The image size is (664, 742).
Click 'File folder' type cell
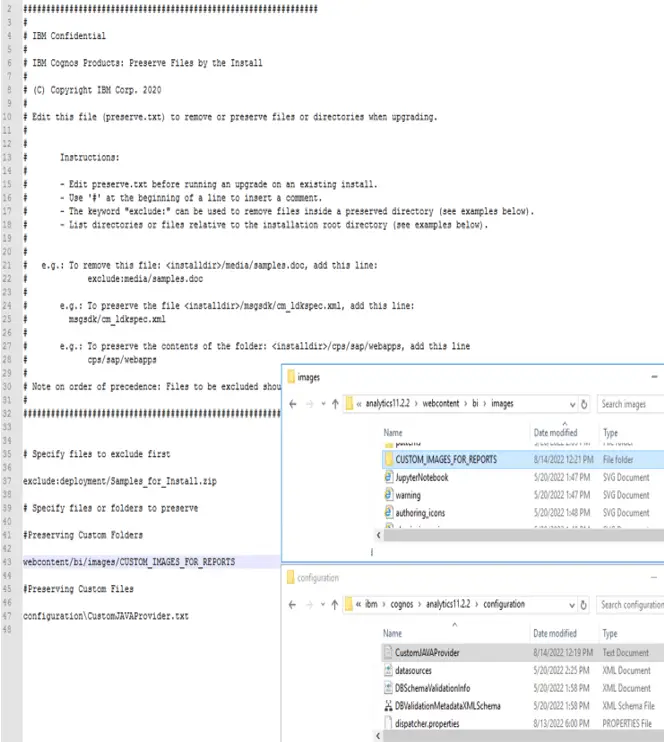pos(618,459)
